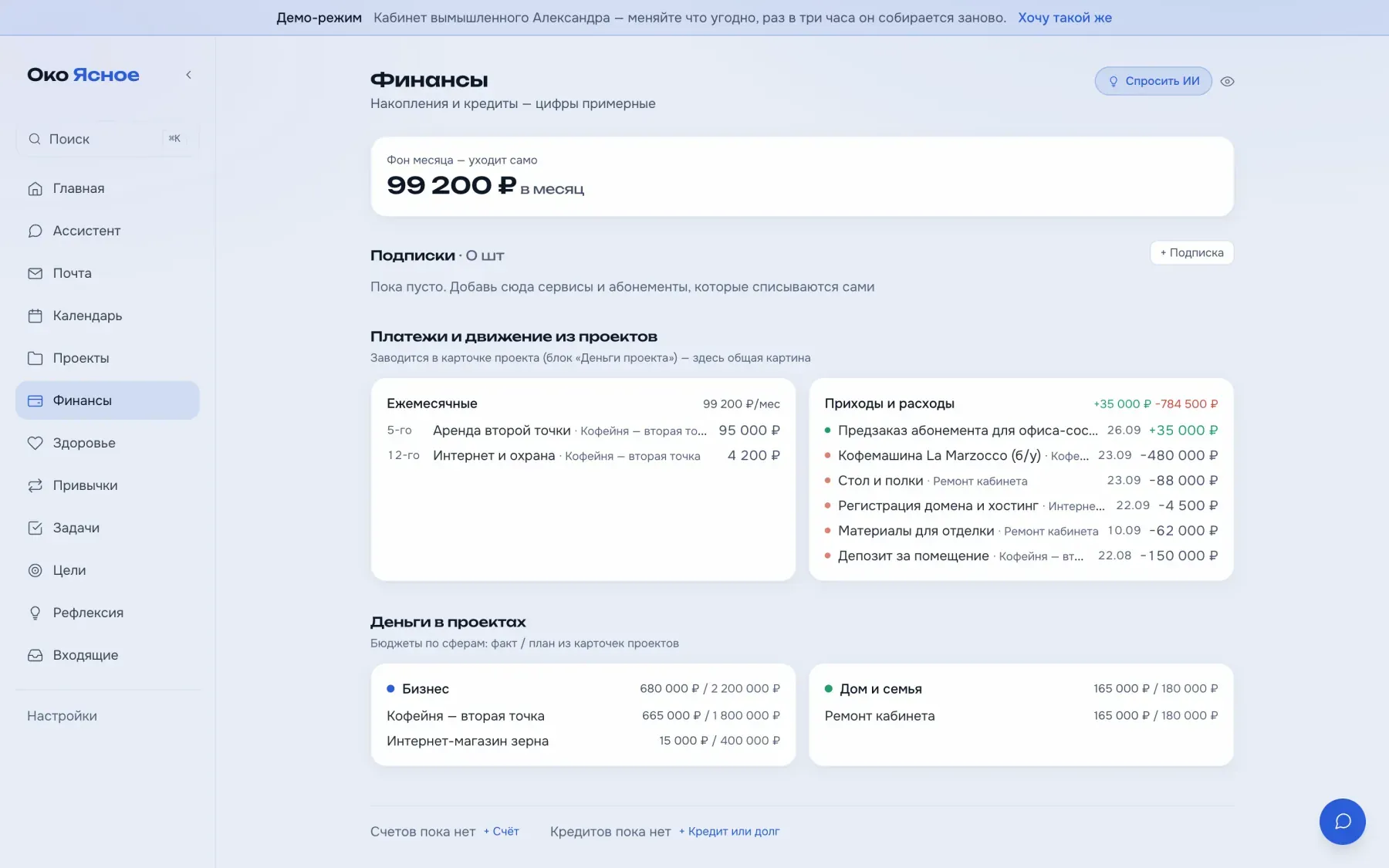Click the Здоровье heart icon
This screenshot has width=1389, height=868.
pyautogui.click(x=35, y=443)
